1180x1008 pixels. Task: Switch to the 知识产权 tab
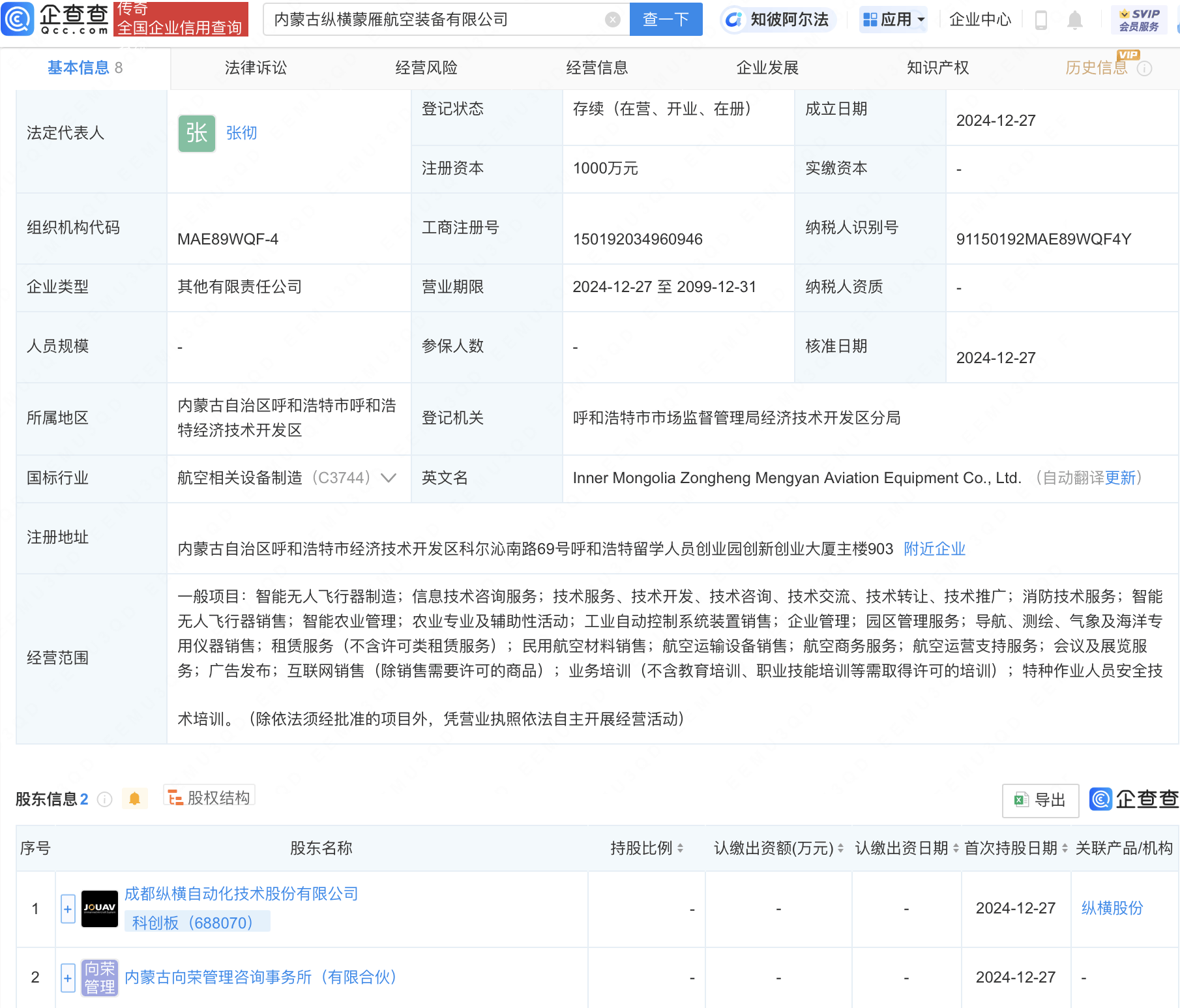coord(937,68)
